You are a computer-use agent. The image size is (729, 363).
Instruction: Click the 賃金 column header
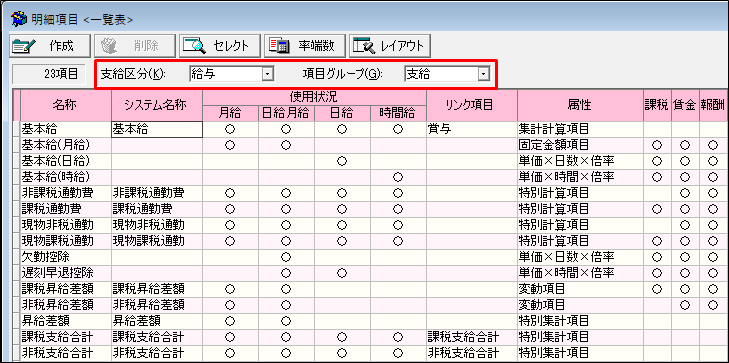(685, 106)
